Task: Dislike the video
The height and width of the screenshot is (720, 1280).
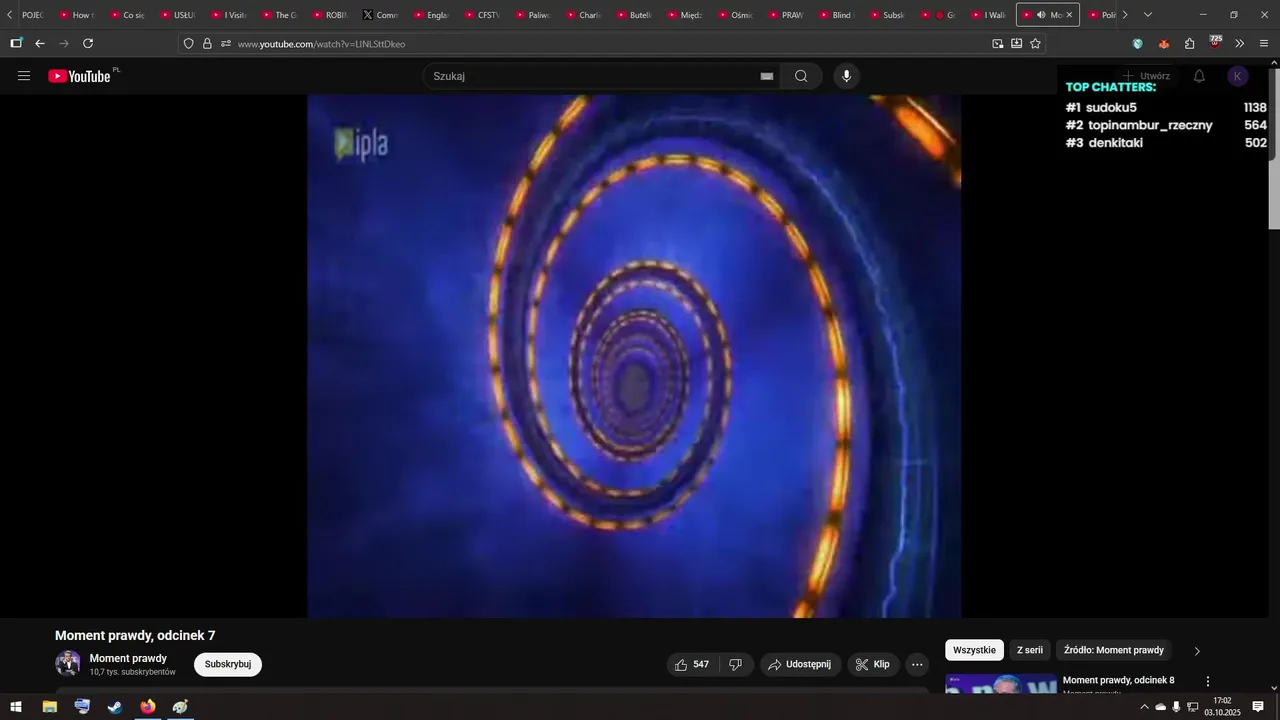Action: tap(735, 664)
